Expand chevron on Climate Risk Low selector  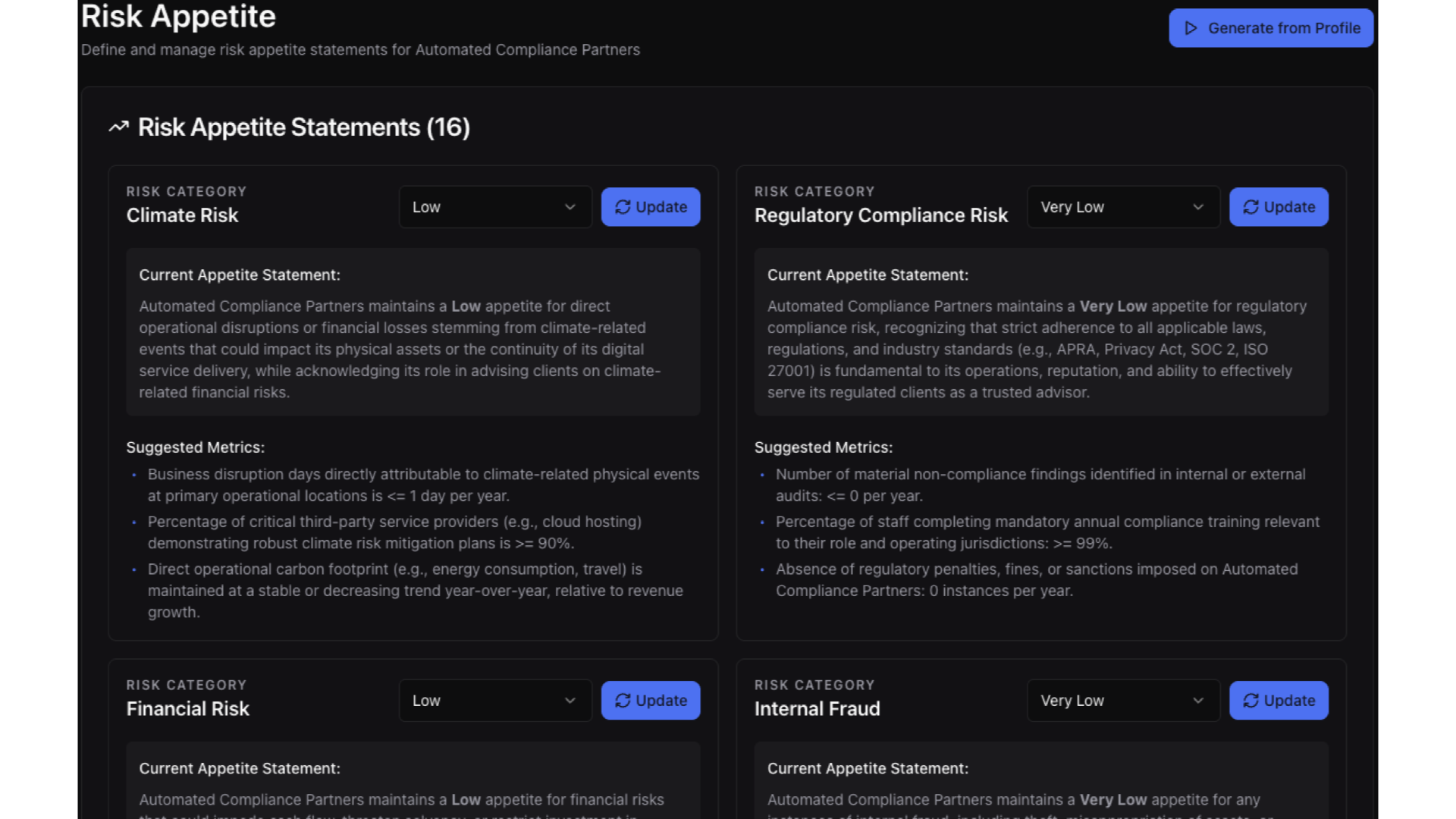(x=570, y=207)
